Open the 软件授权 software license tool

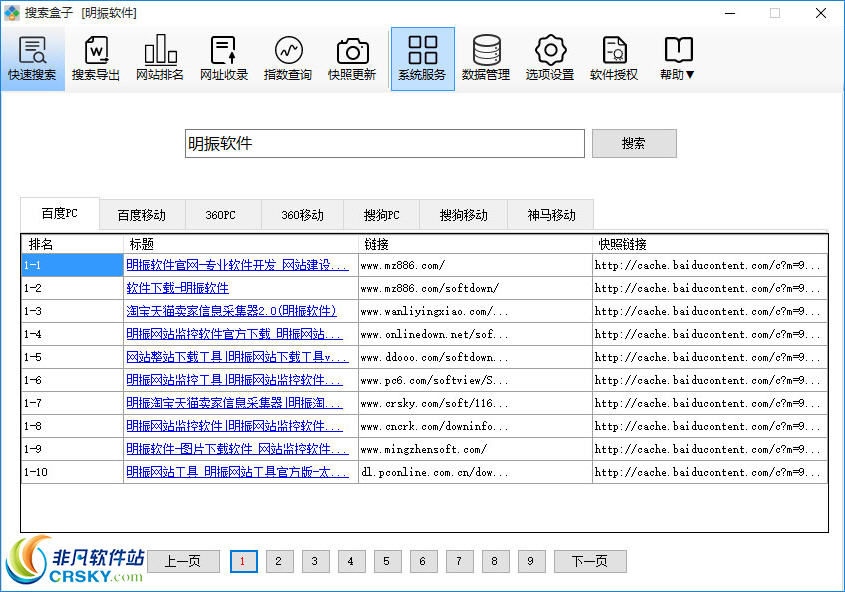click(614, 59)
